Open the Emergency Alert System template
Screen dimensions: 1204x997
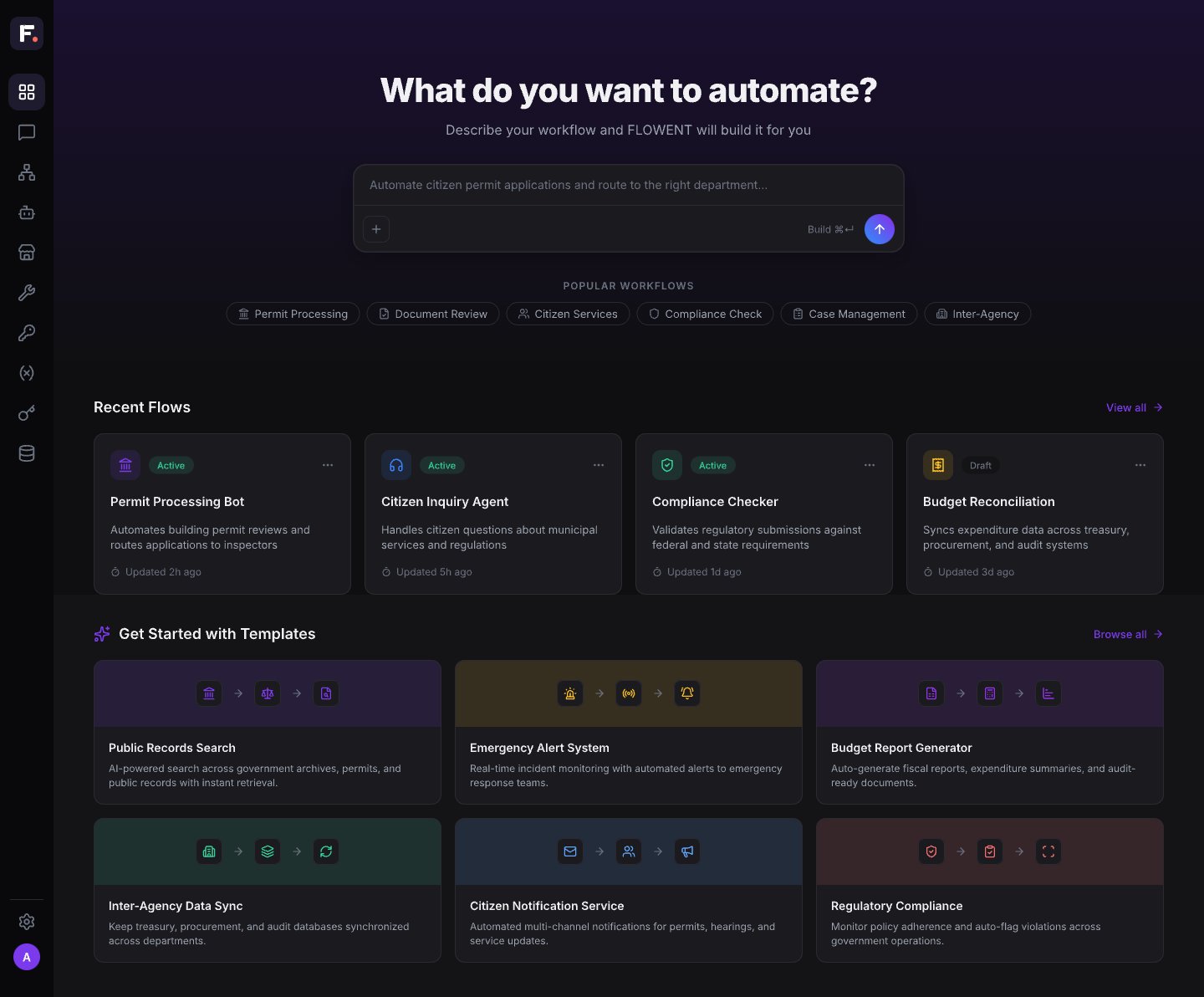coord(629,732)
